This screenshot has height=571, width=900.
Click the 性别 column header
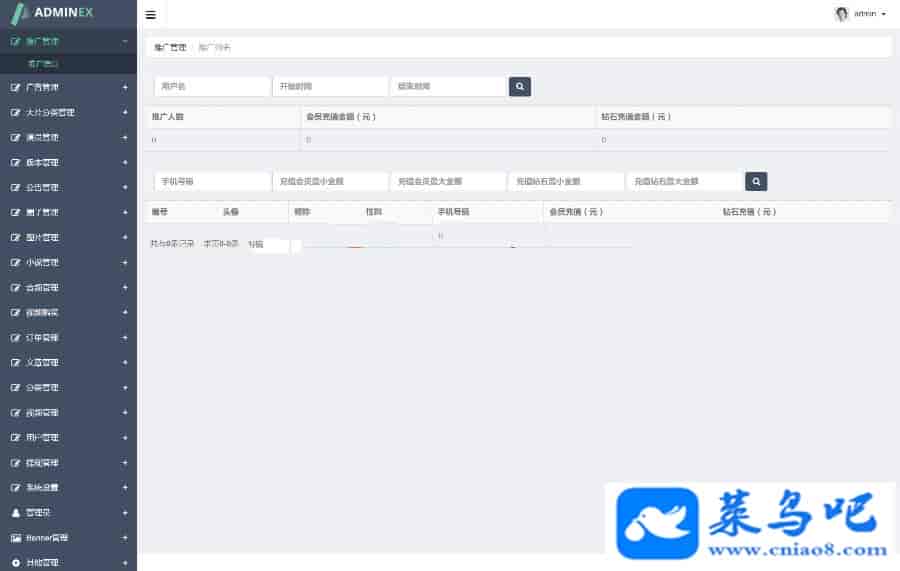point(374,212)
